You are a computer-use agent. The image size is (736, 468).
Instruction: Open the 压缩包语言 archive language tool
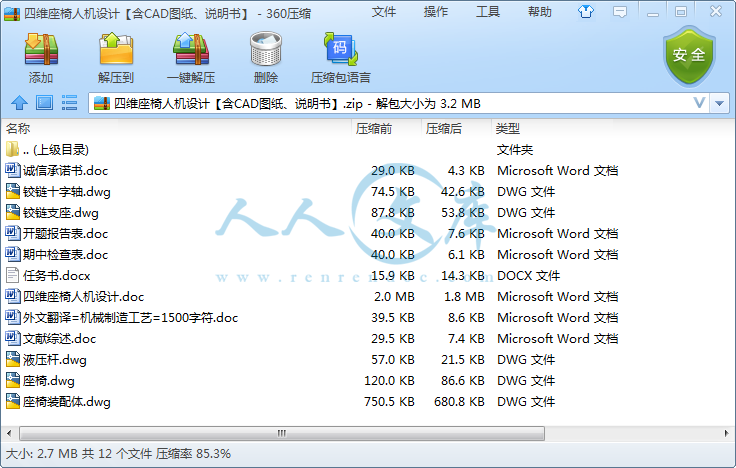(341, 49)
